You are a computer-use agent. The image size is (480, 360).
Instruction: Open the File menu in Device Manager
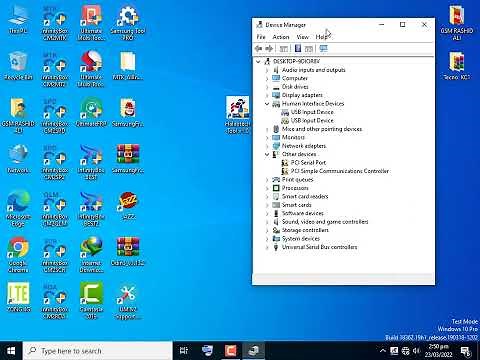coord(261,37)
